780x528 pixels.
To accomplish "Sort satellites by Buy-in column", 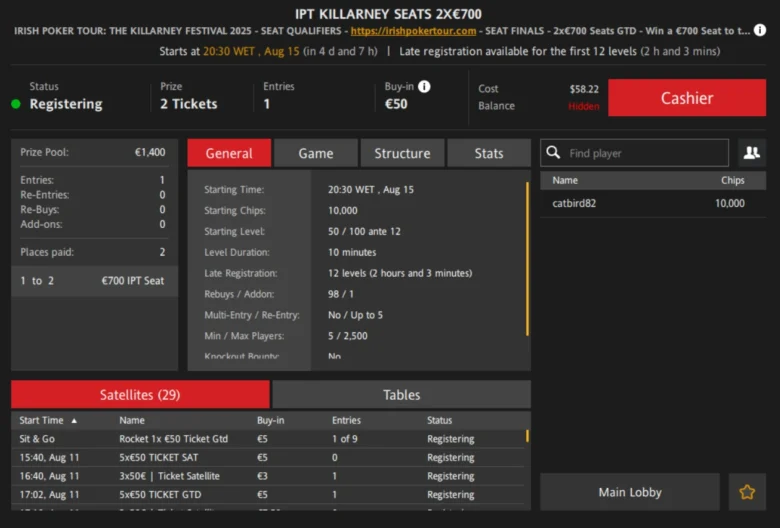I will tap(271, 421).
